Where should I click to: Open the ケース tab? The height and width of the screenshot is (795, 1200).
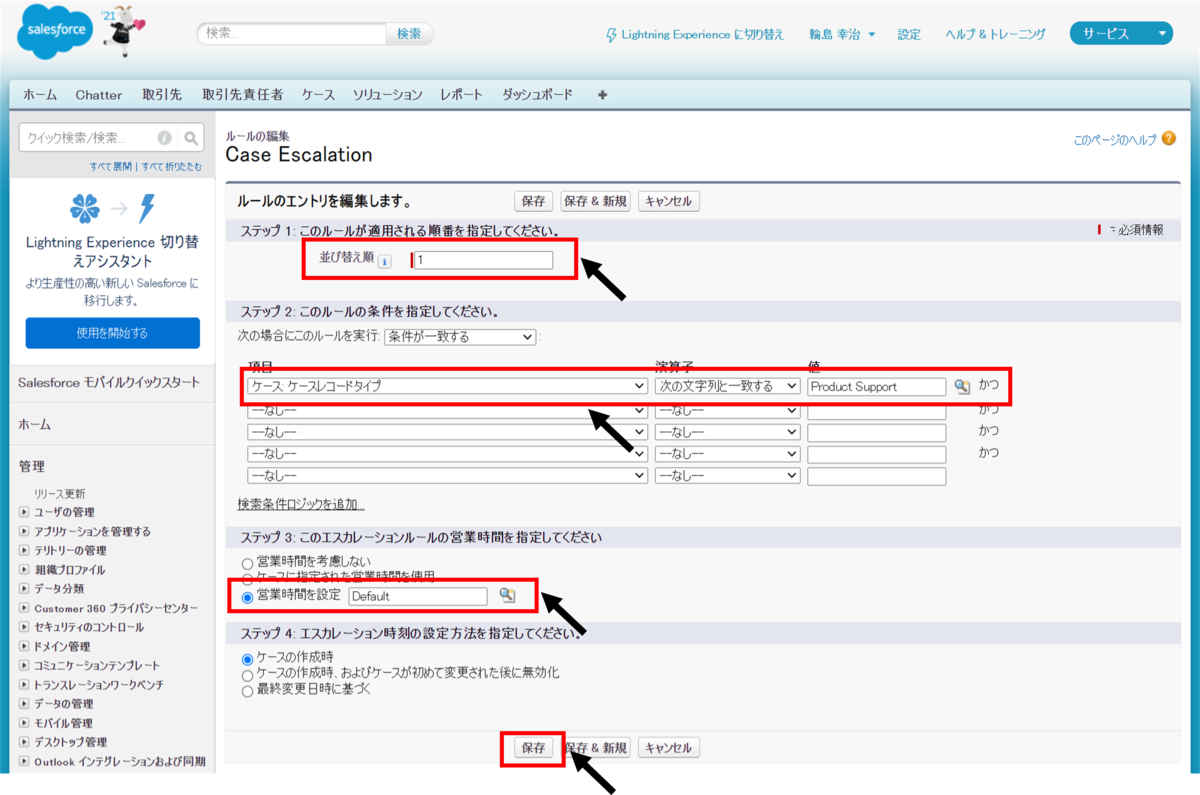(x=318, y=95)
